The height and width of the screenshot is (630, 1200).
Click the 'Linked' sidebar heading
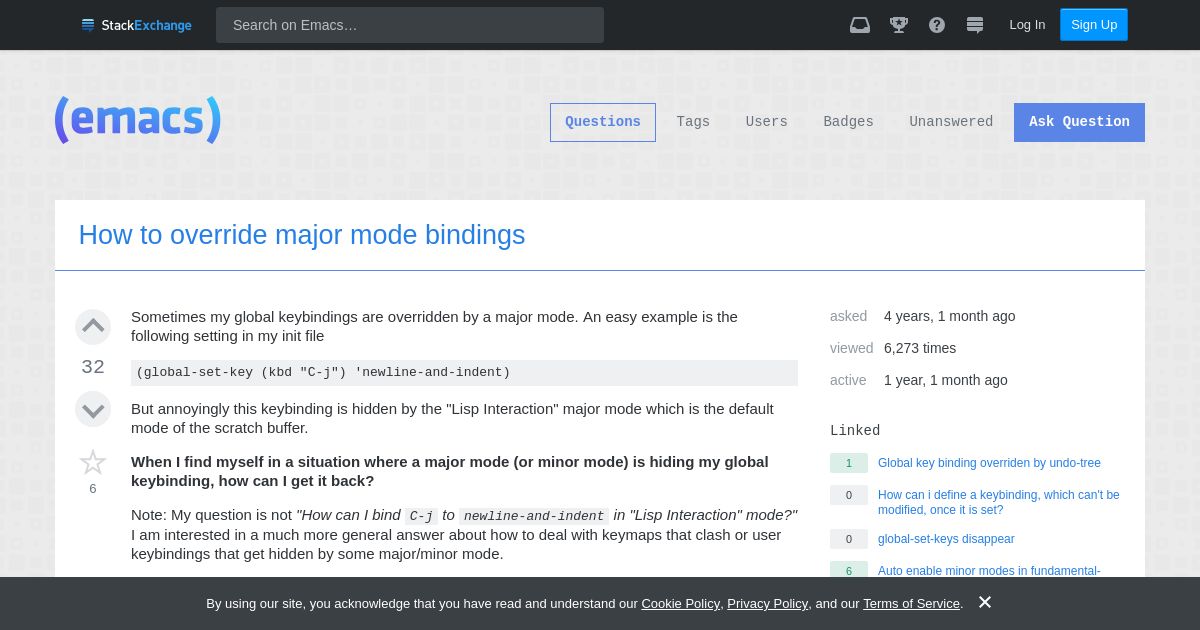855,431
